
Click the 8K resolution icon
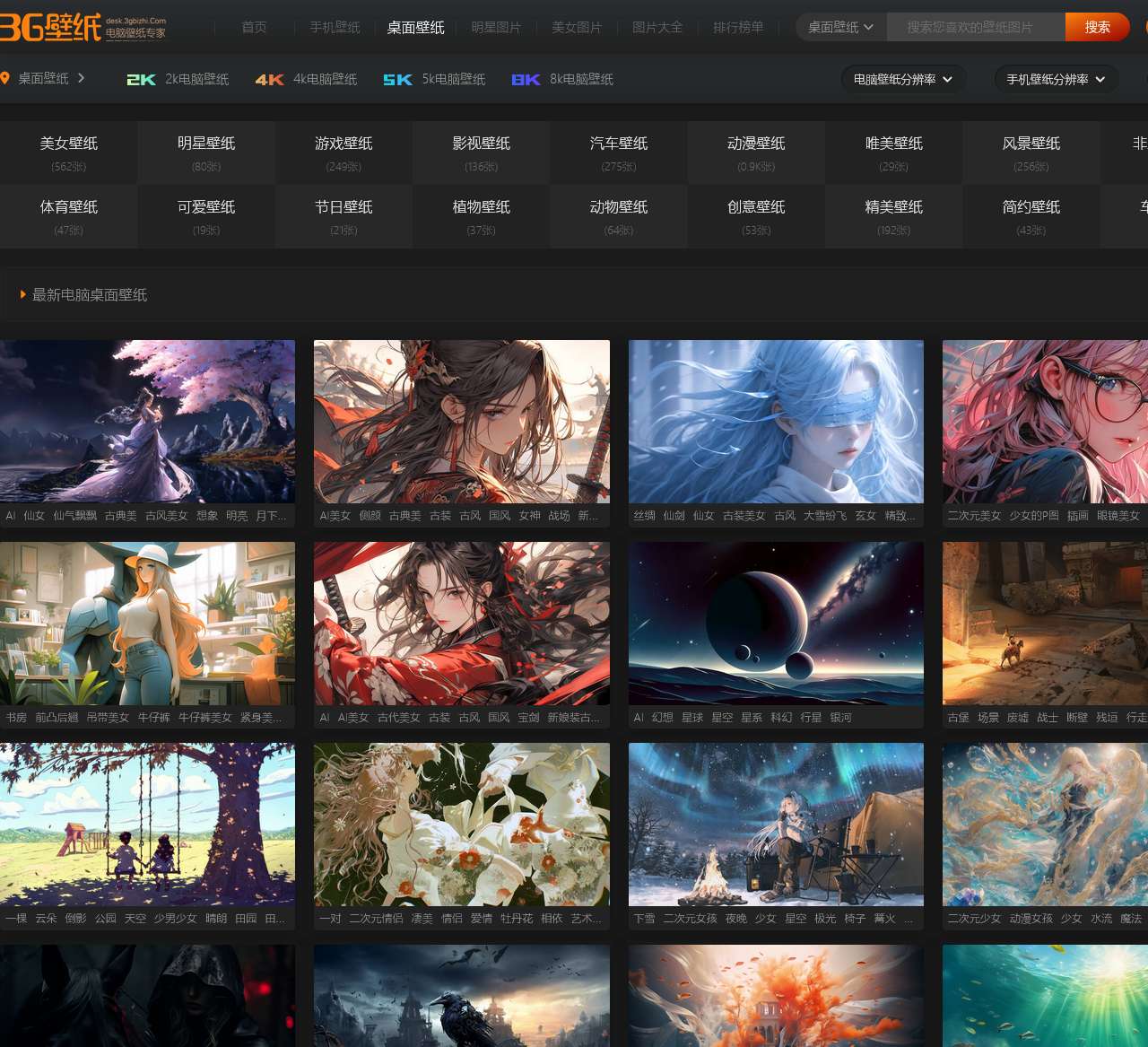pyautogui.click(x=526, y=80)
